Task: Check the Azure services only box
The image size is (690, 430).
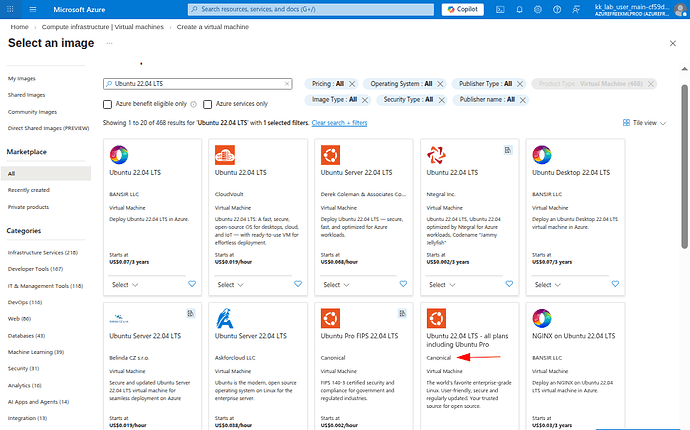Action: pyautogui.click(x=208, y=104)
